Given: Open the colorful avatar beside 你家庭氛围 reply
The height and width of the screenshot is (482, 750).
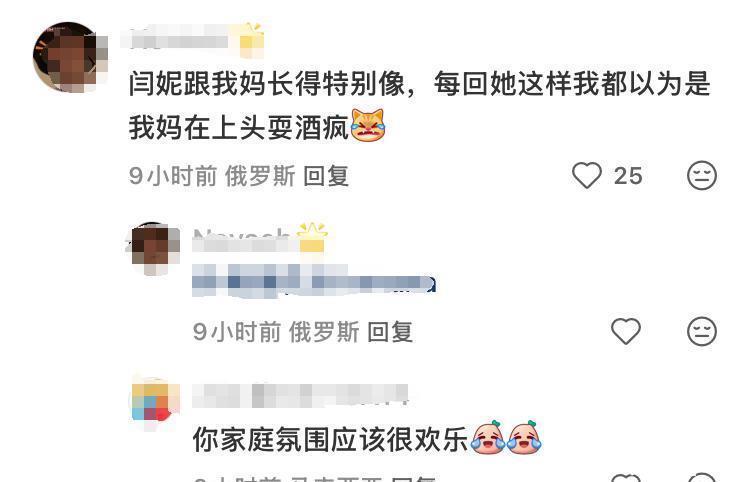Looking at the screenshot, I should (154, 402).
